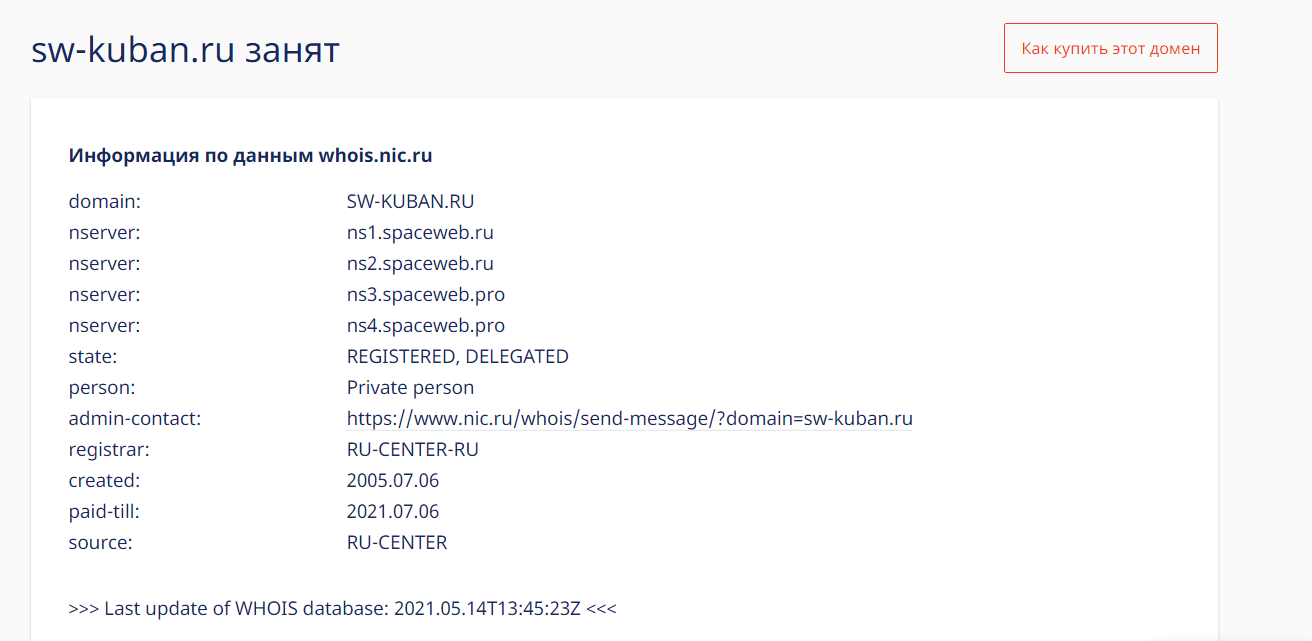This screenshot has height=641, width=1312.
Task: Click the created date 2005.07.06
Action: [393, 480]
